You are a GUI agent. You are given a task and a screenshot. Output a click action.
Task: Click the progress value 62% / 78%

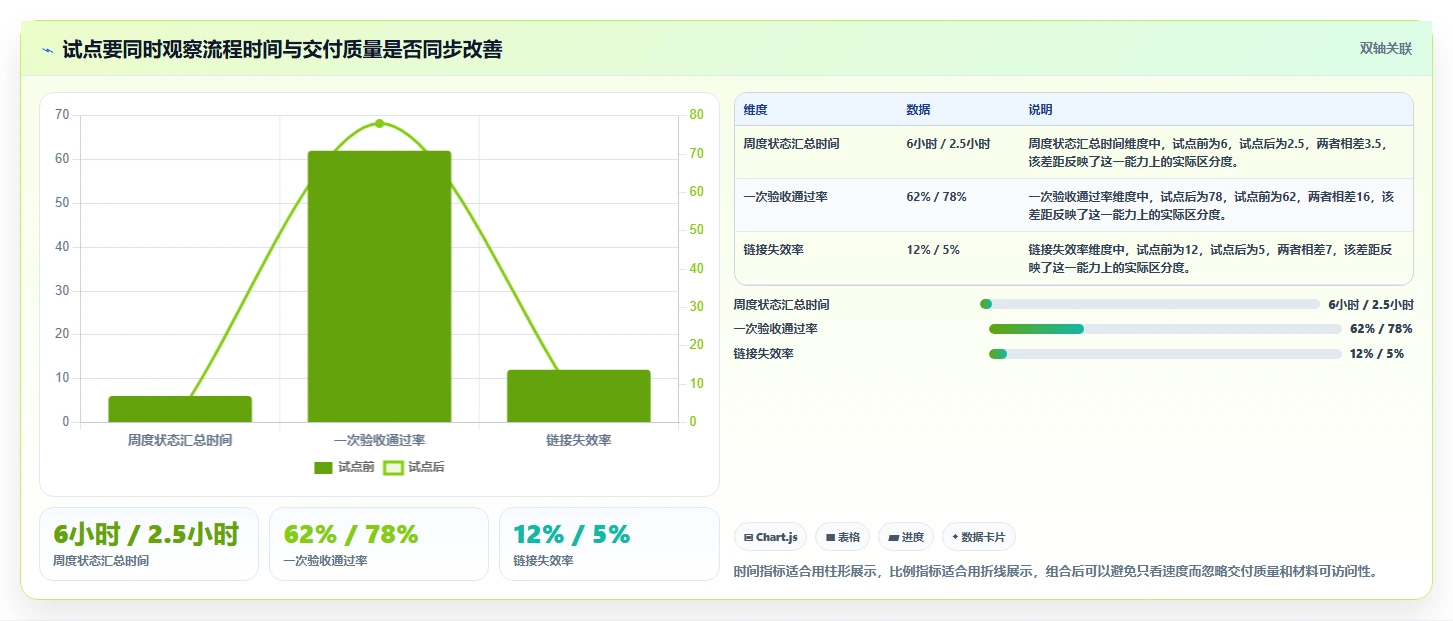pyautogui.click(x=1381, y=329)
